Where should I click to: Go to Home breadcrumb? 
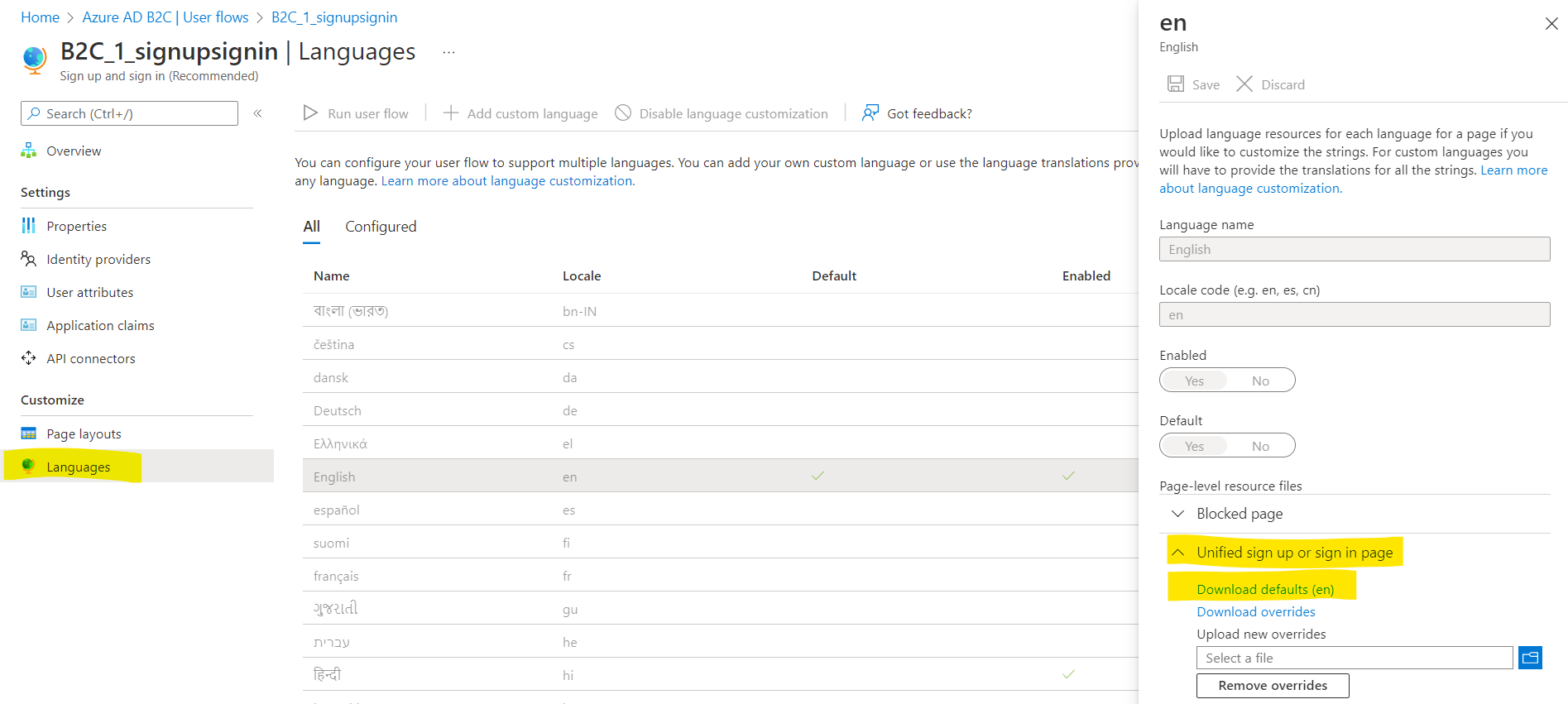[40, 17]
